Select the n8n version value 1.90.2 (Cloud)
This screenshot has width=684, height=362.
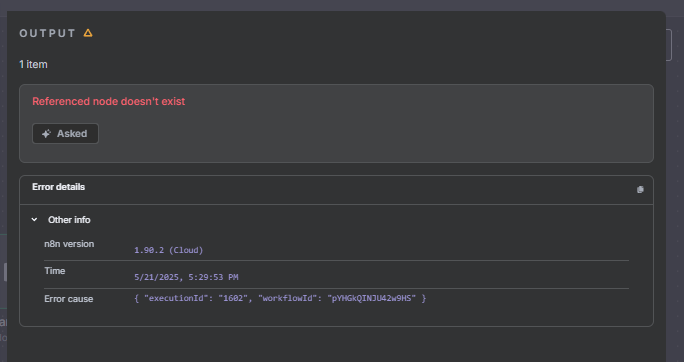pos(168,250)
